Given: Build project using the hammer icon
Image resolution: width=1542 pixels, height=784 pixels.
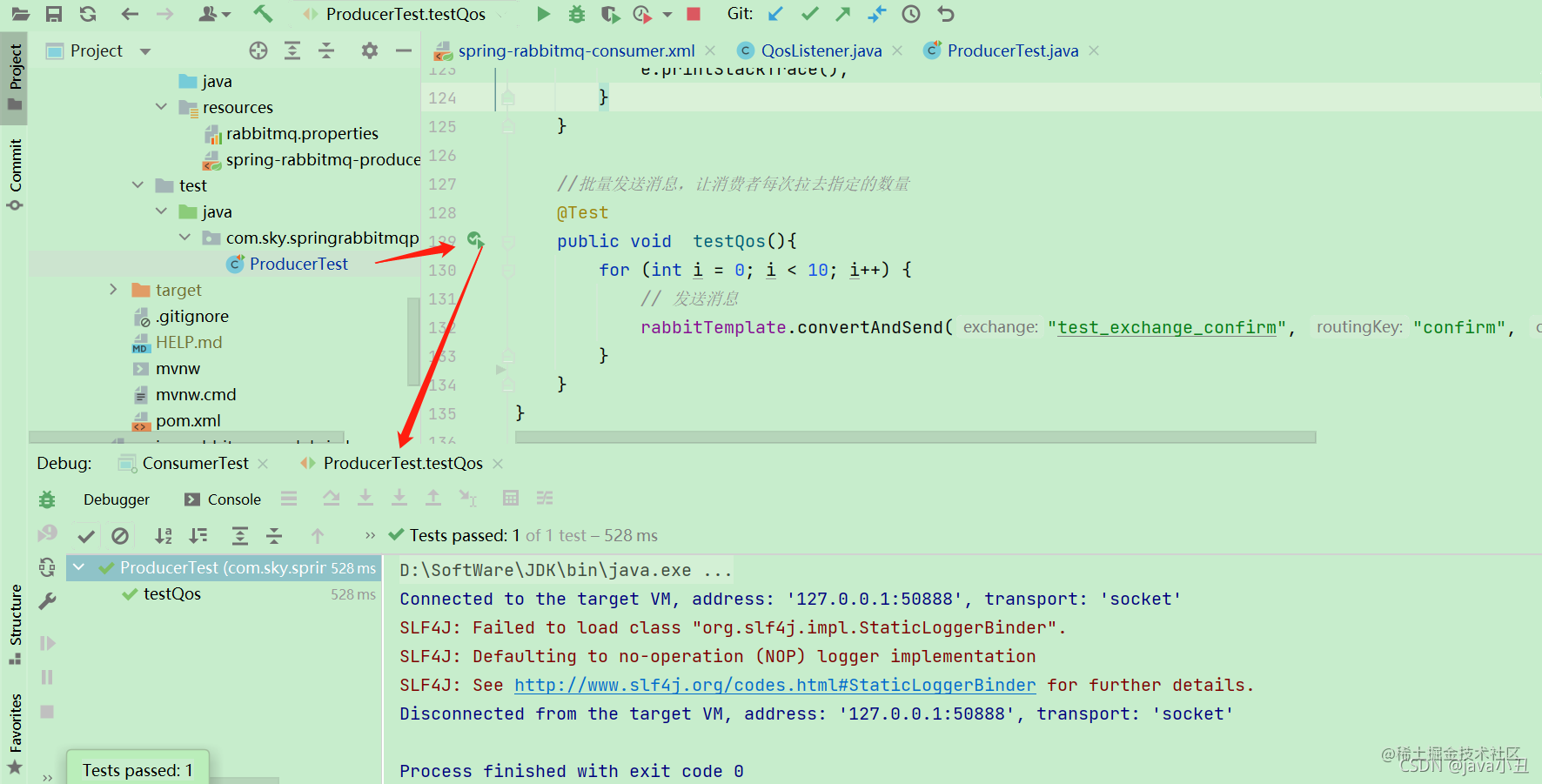Looking at the screenshot, I should (263, 14).
